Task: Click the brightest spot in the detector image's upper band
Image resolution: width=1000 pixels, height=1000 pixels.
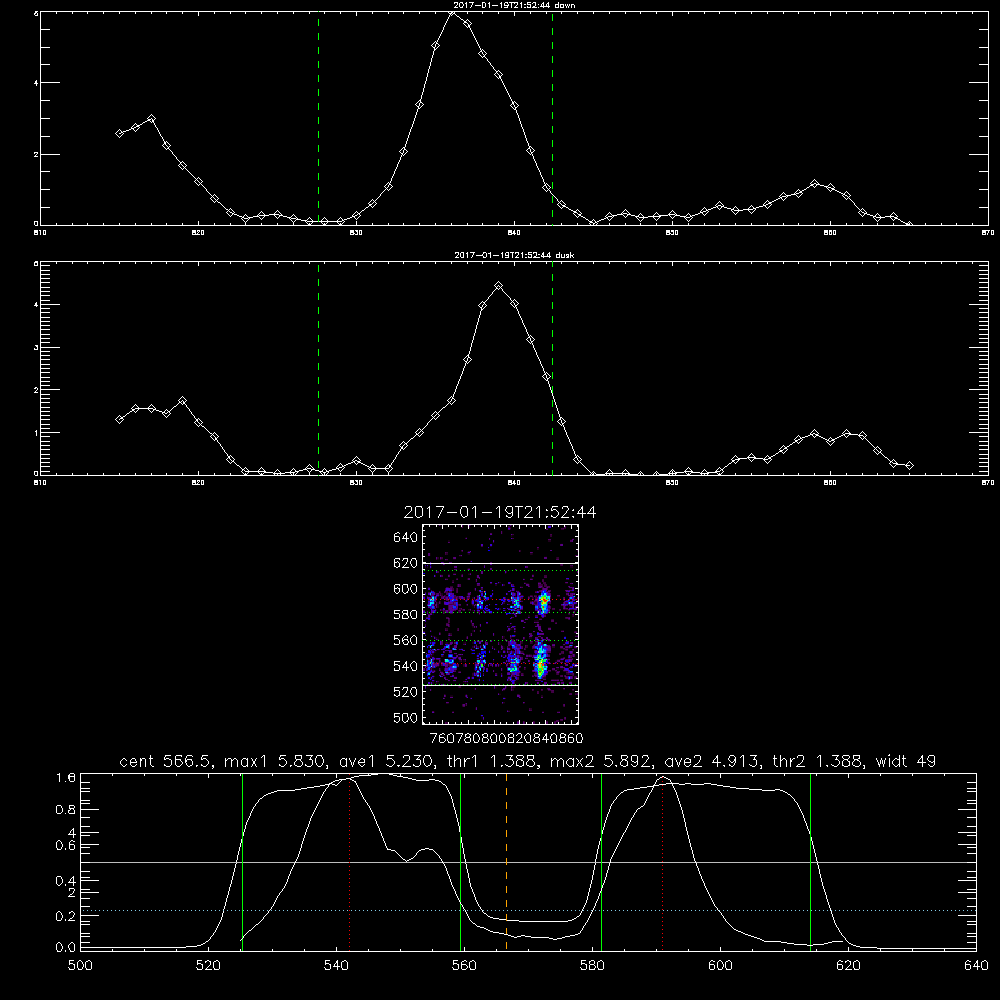Action: 543,600
